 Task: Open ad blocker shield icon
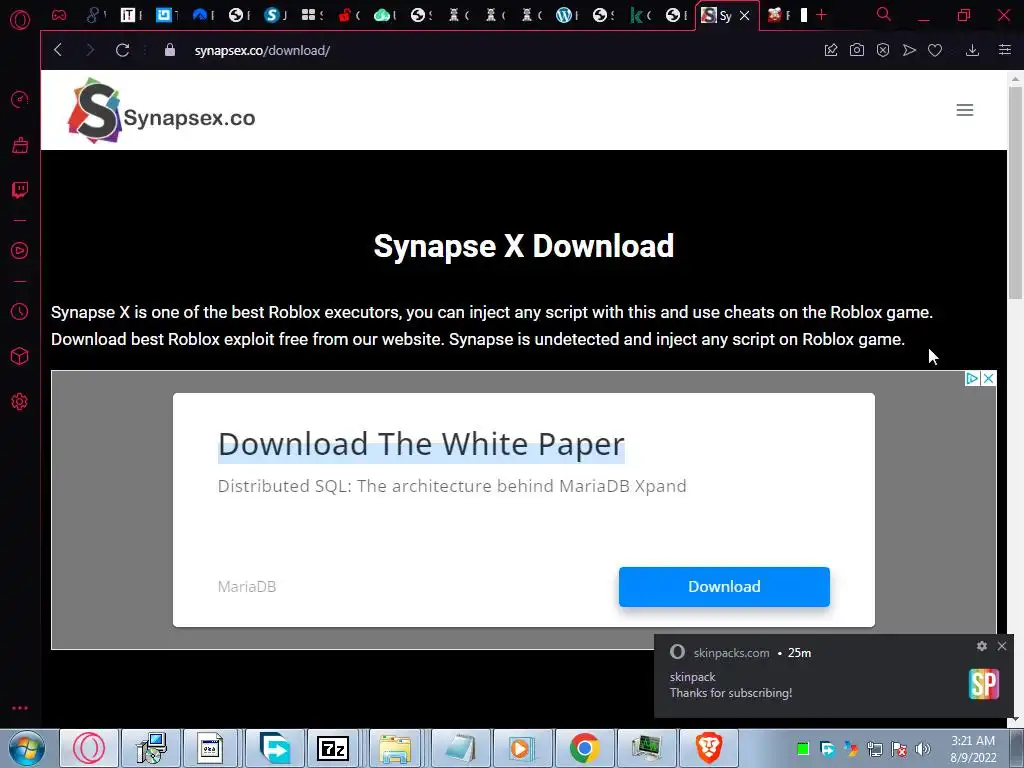click(883, 50)
